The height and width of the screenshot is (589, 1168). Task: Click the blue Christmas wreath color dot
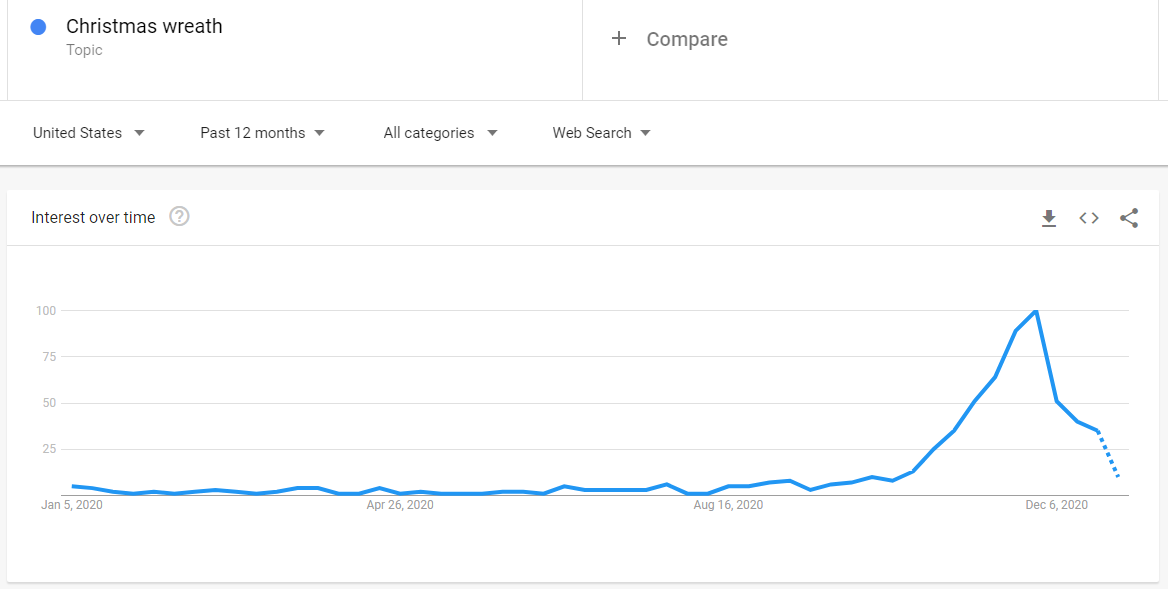[x=38, y=28]
